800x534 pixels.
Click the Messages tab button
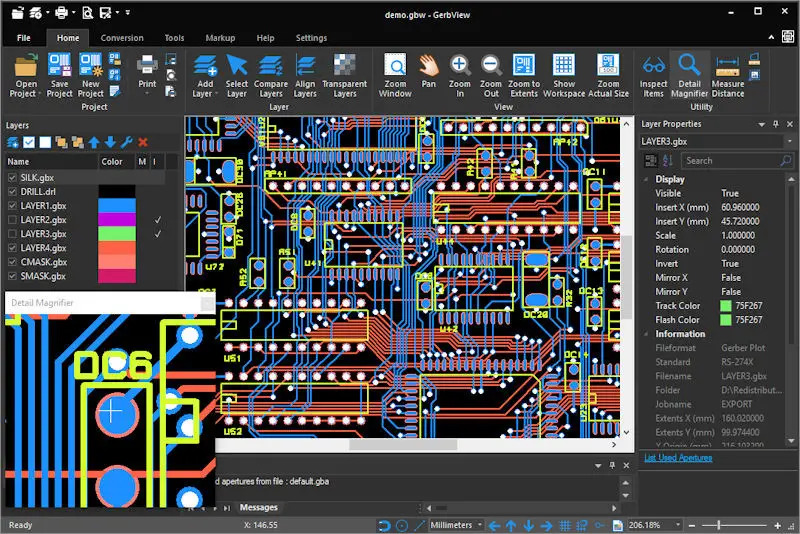258,508
